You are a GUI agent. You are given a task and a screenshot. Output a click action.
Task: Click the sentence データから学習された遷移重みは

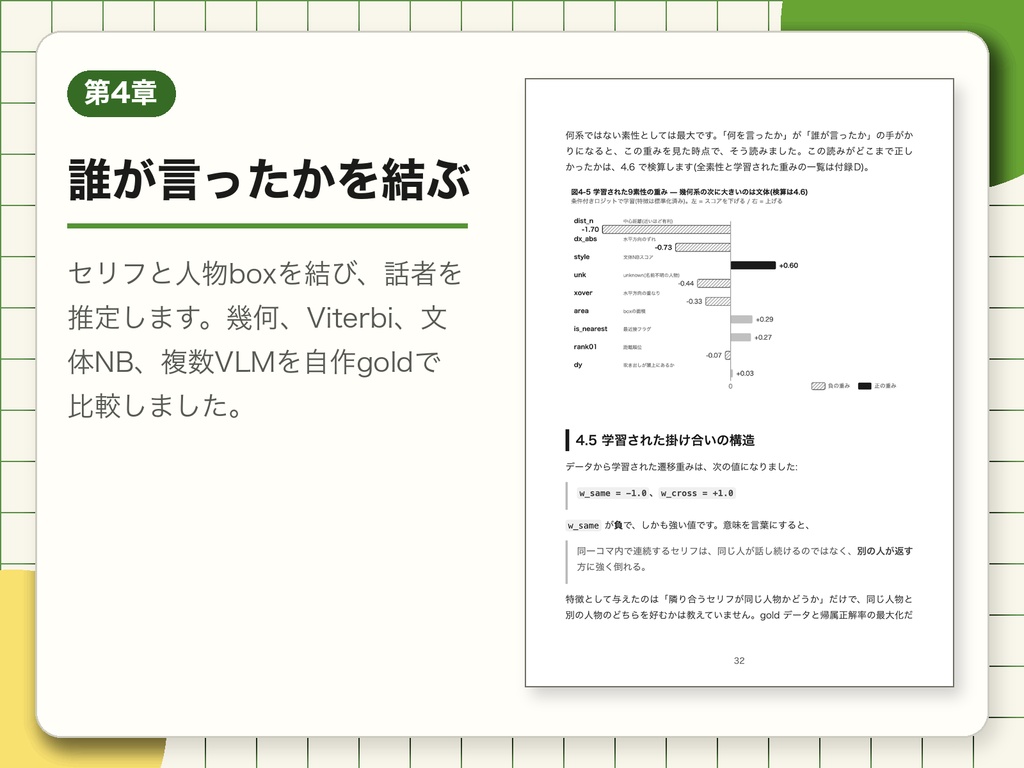[681, 467]
